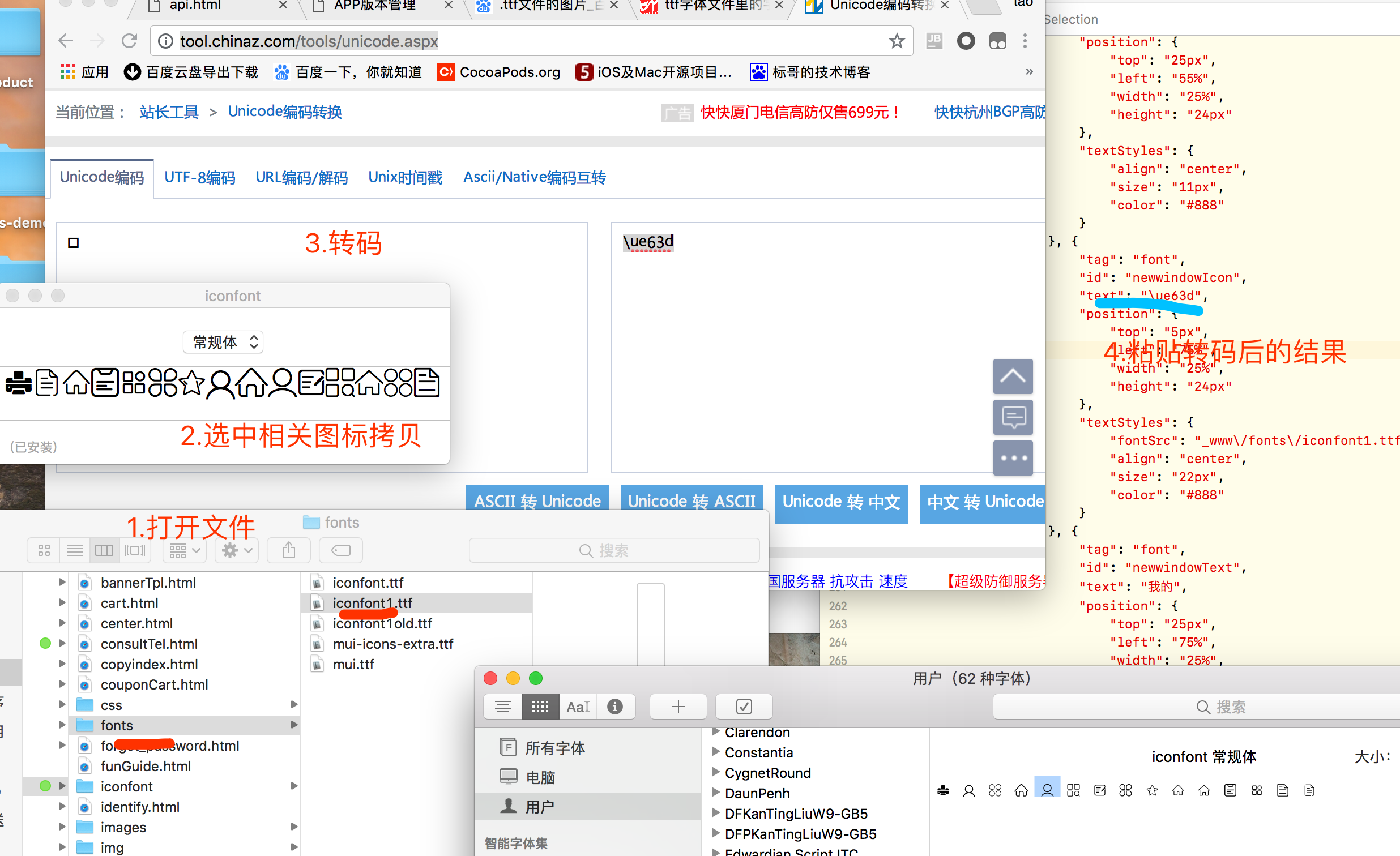Expand the DaunPenh font family

coord(716,793)
